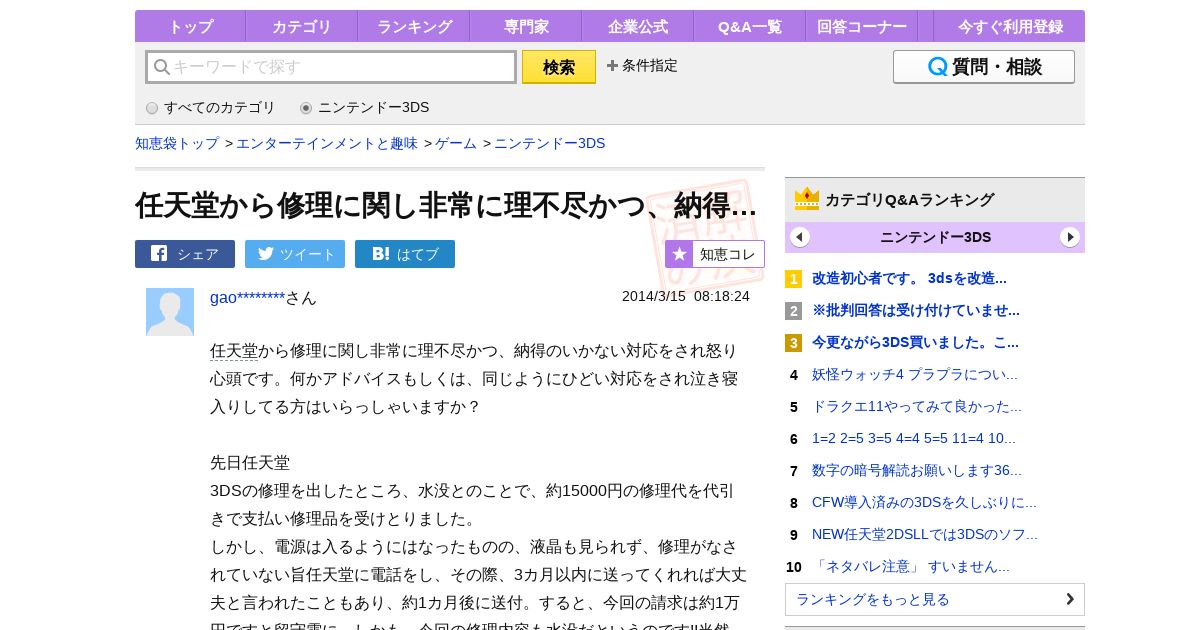Image resolution: width=1200 pixels, height=630 pixels.
Task: Click the plus icon beside 条件指定
Action: [612, 66]
